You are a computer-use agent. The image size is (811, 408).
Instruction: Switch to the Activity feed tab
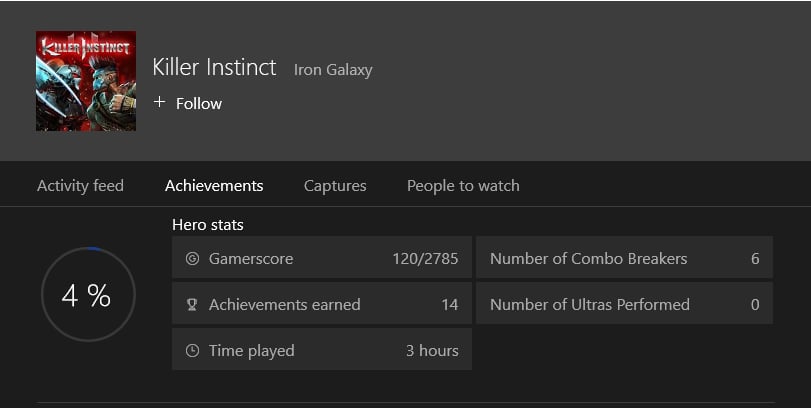tap(80, 186)
